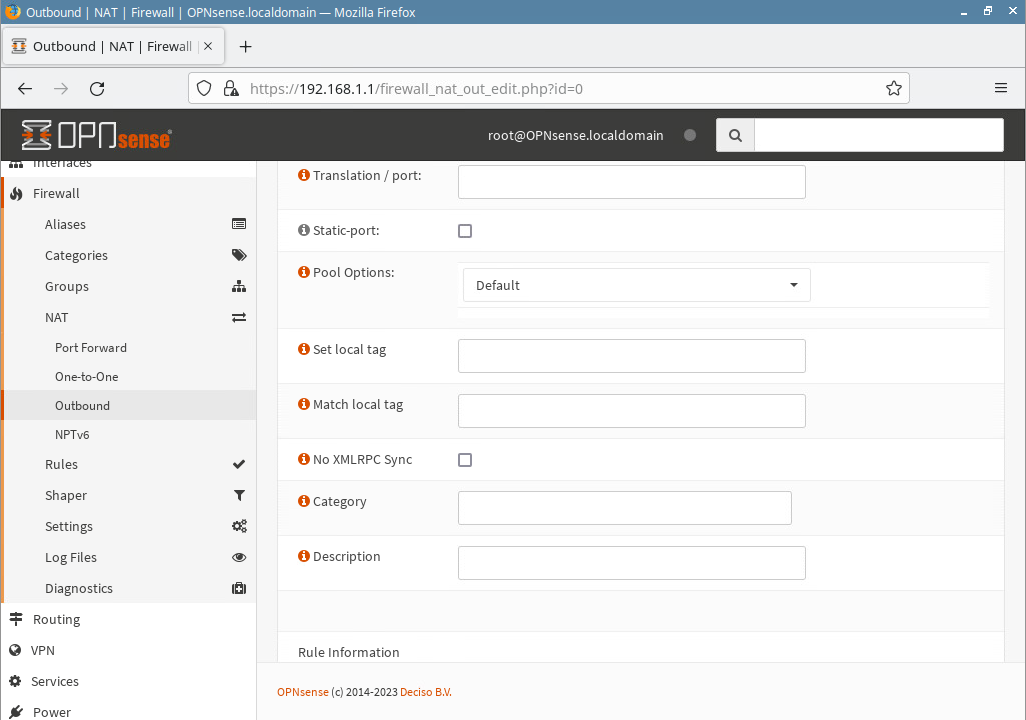Follow the Deciso B.V. footer link
The width and height of the screenshot is (1026, 720).
pyautogui.click(x=425, y=692)
